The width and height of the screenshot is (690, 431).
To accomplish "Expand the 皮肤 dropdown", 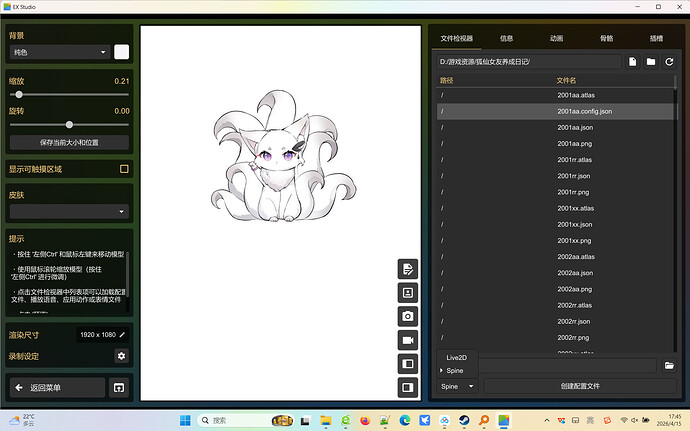I will click(69, 211).
